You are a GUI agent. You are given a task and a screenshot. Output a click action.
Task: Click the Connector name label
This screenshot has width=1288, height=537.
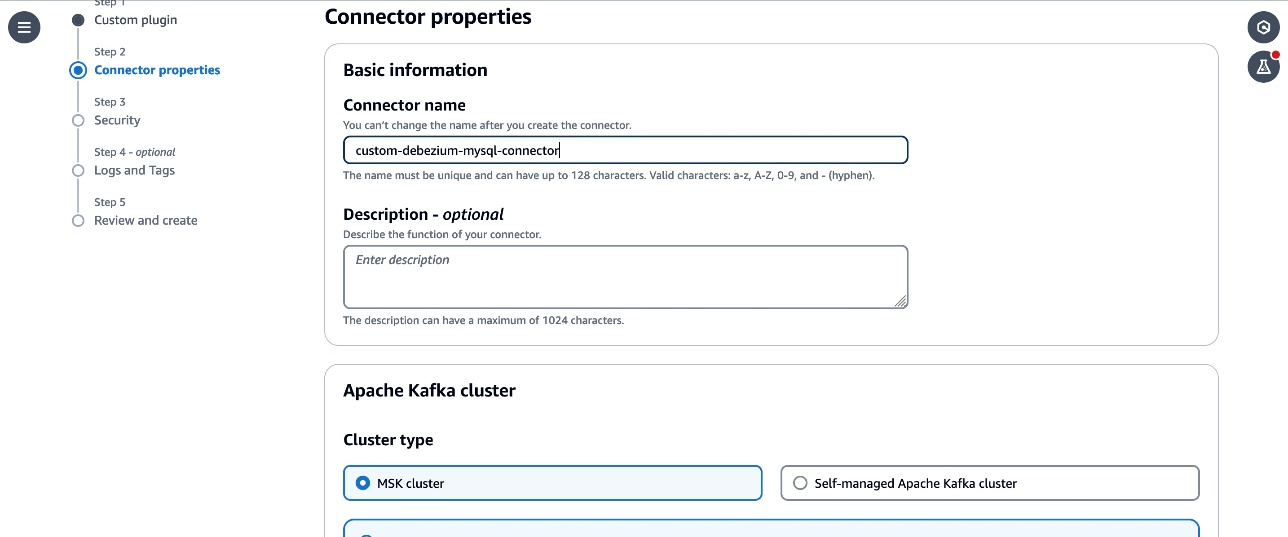(x=404, y=105)
